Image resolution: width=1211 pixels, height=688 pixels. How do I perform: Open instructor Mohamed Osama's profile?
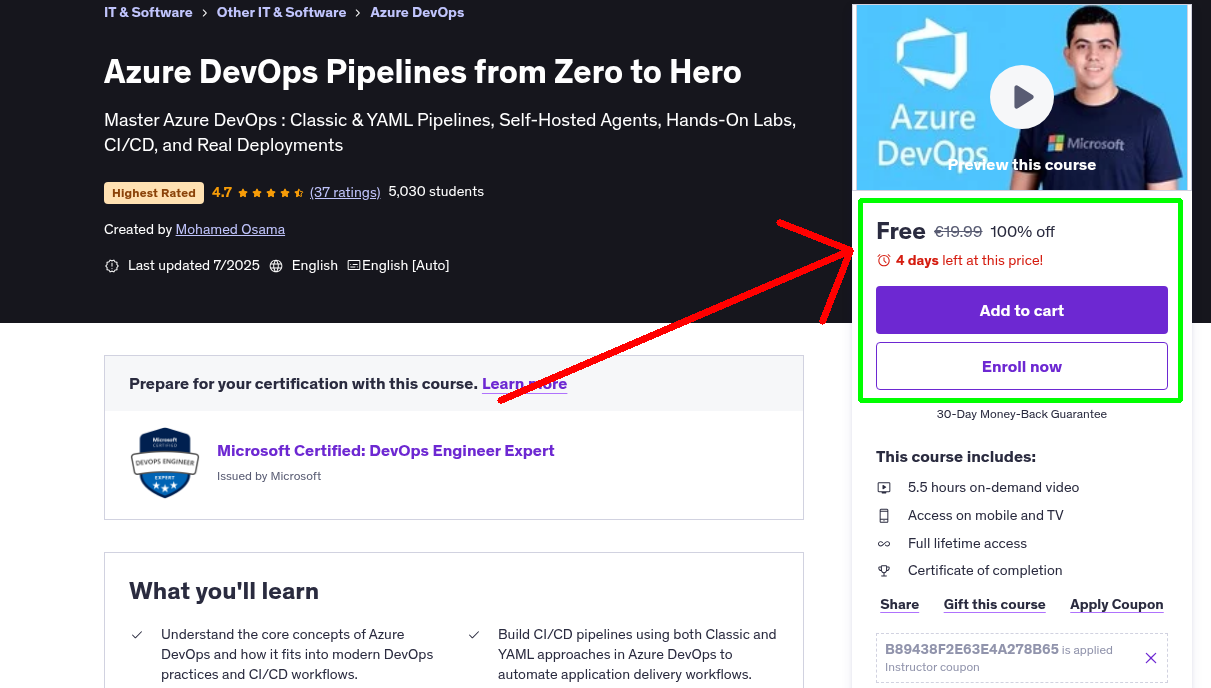click(230, 230)
